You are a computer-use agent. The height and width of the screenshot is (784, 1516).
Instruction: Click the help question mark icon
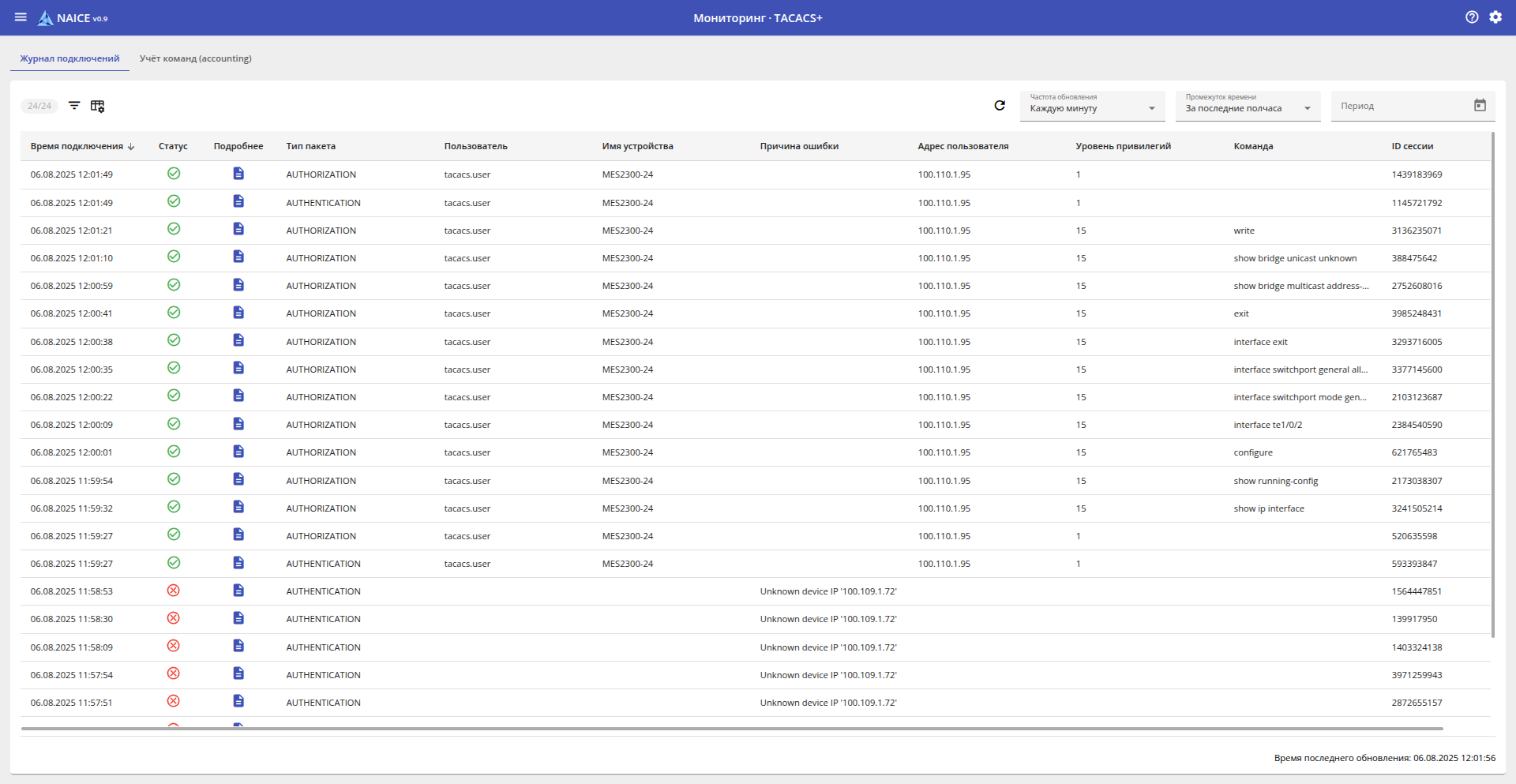(x=1472, y=17)
